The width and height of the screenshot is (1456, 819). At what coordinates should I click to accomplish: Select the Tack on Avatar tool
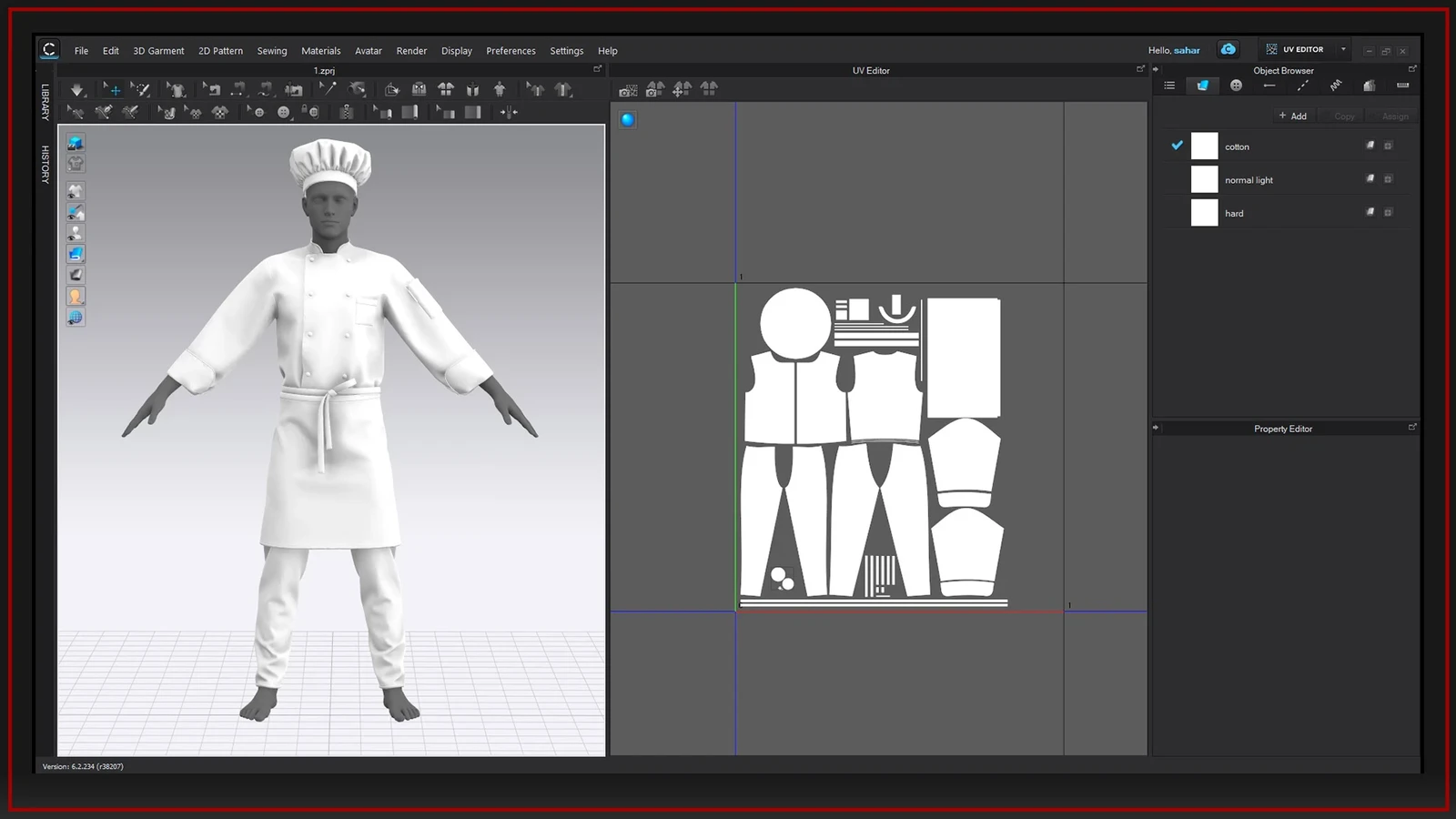click(357, 89)
